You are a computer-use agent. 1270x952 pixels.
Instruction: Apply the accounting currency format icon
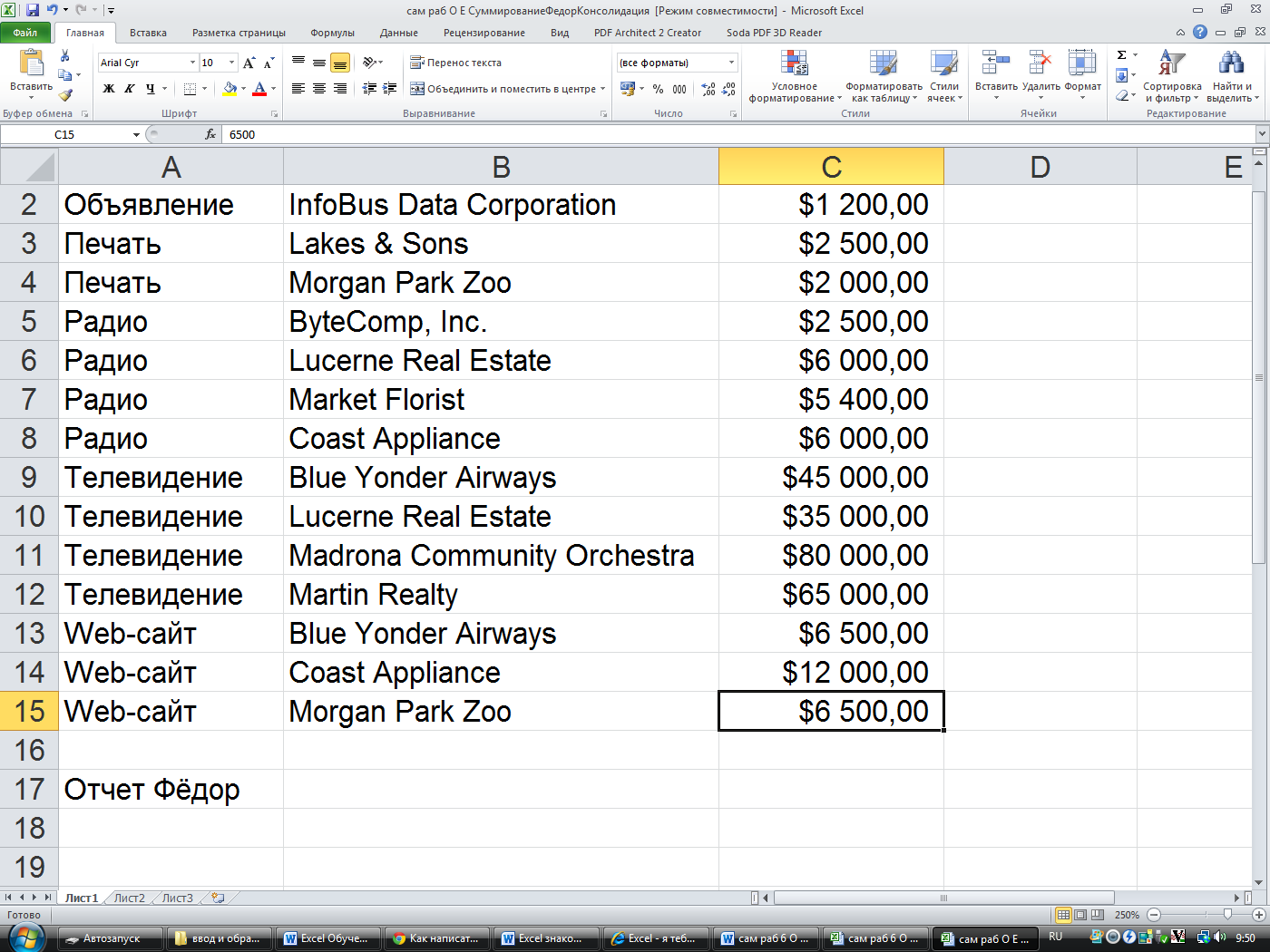point(627,89)
